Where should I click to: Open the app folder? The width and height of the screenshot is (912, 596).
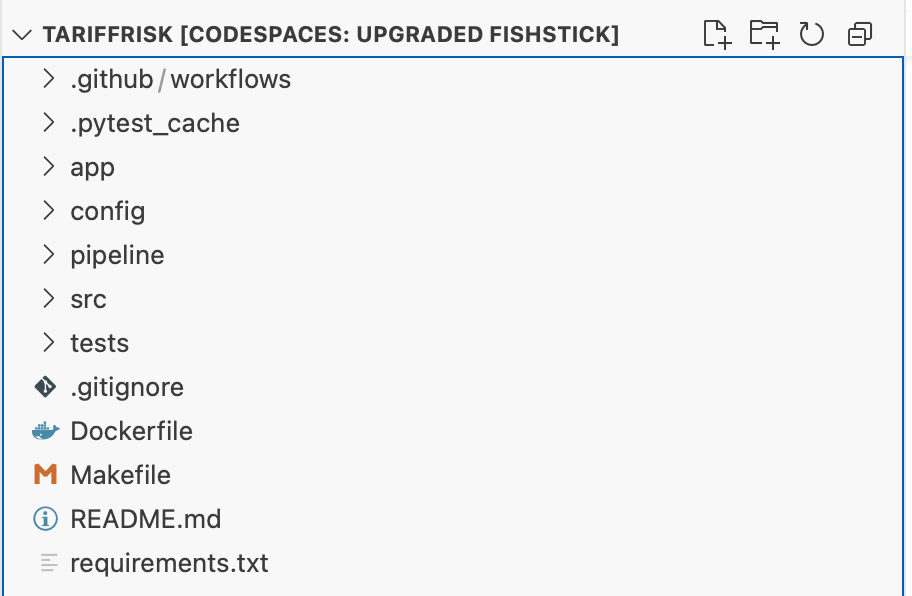[92, 166]
